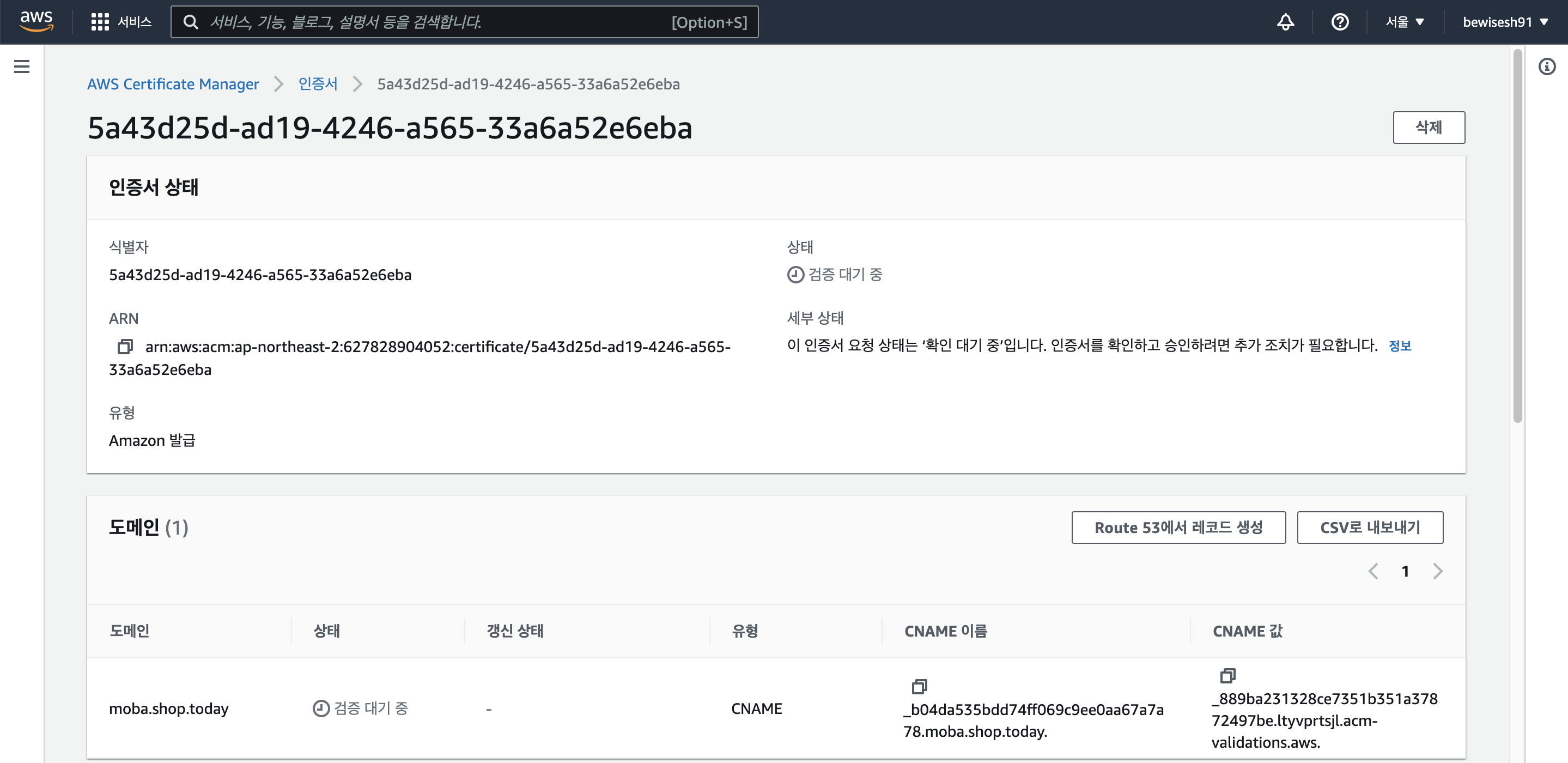Open the 정보 link in 세부 상태
Viewport: 1568px width, 763px height.
tap(1400, 346)
